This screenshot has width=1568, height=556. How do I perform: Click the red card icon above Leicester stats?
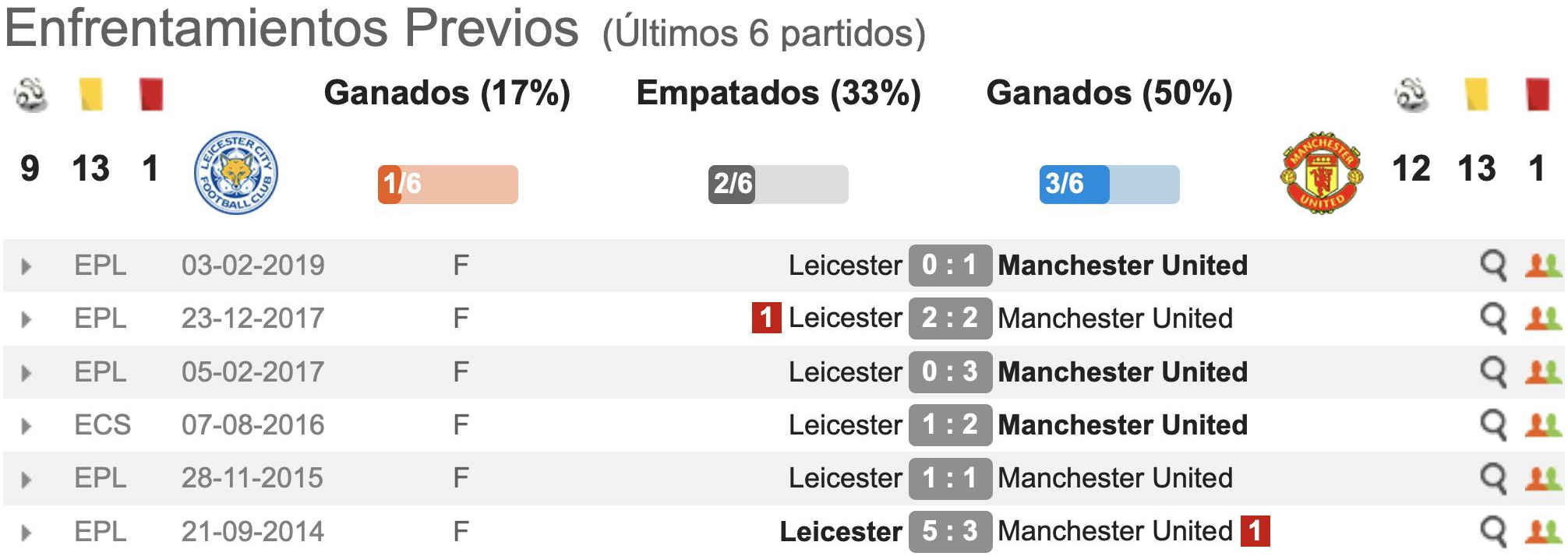pyautogui.click(x=150, y=94)
